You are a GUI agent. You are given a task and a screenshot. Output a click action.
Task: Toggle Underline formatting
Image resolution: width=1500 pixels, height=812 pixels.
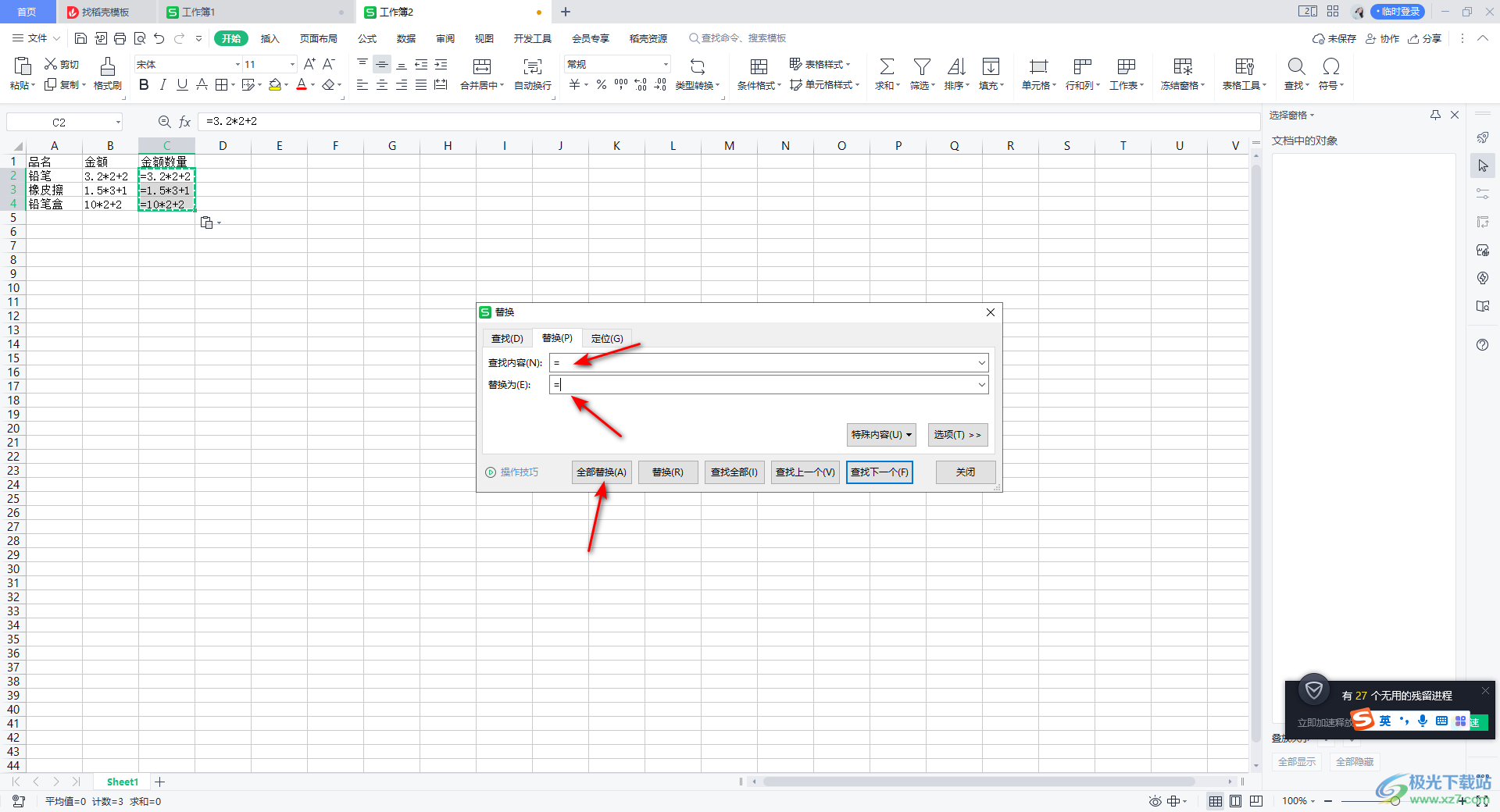pos(182,84)
